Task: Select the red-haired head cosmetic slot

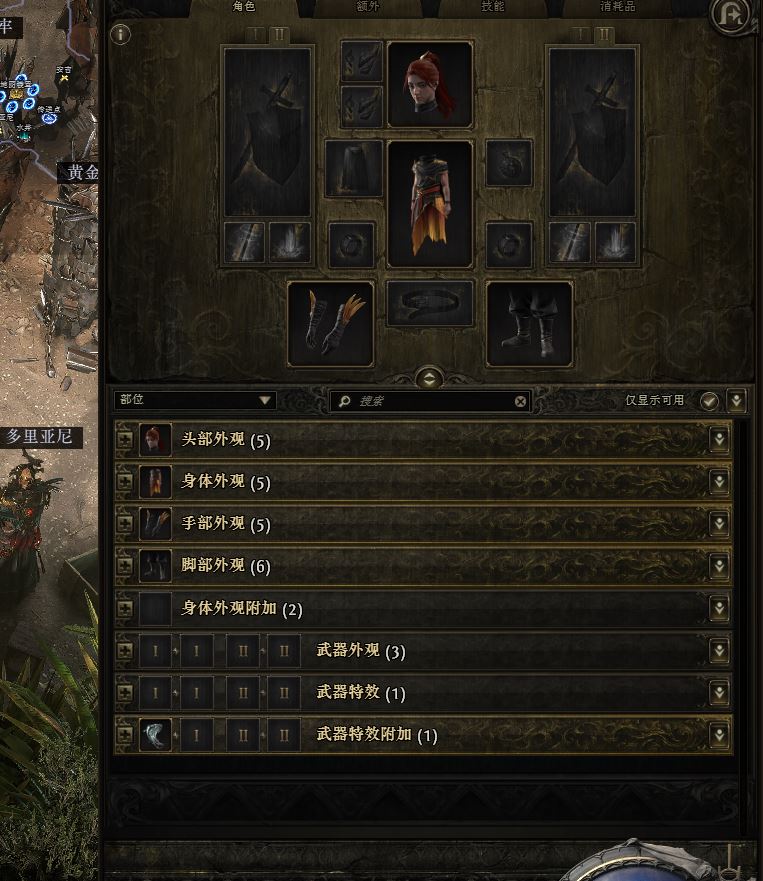Action: 430,84
